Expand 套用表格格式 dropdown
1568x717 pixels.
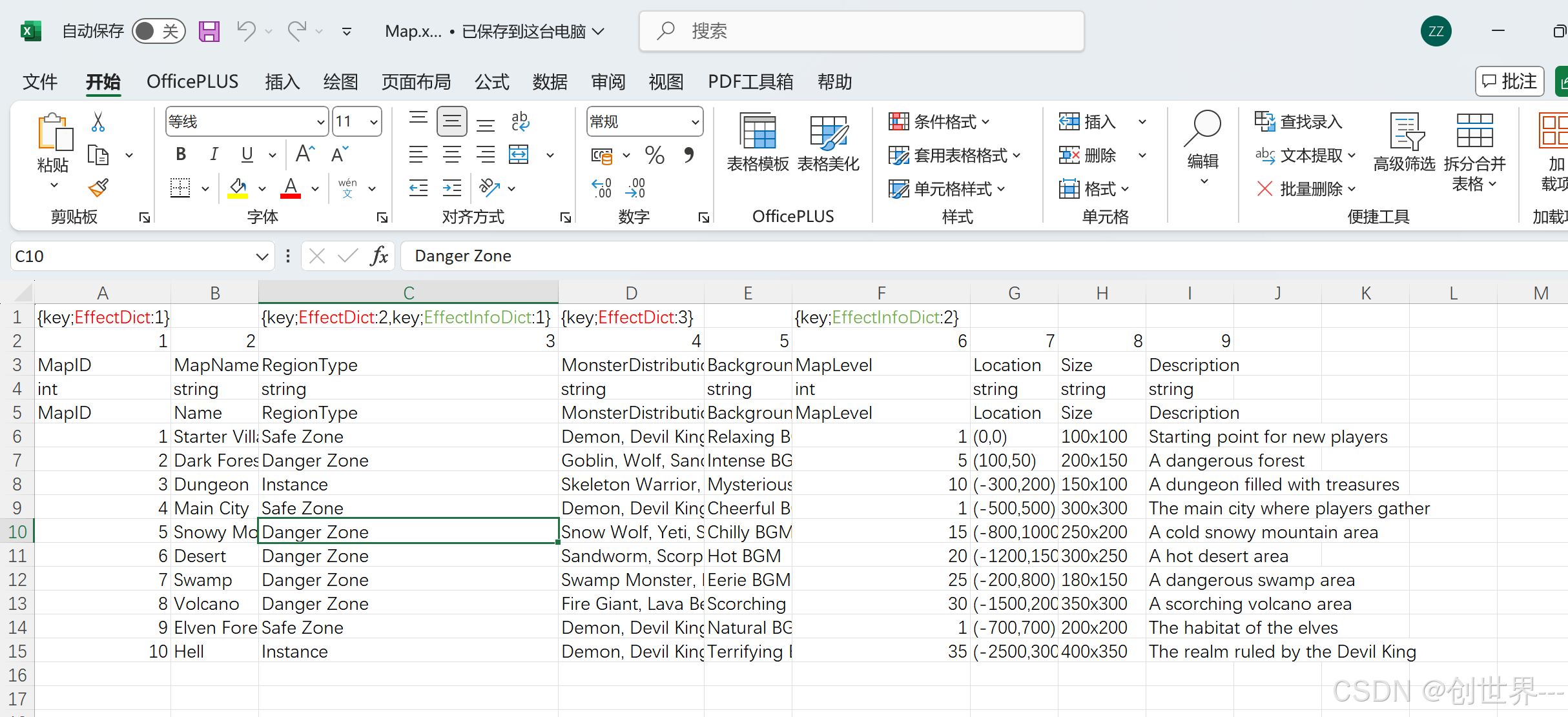pyautogui.click(x=954, y=156)
